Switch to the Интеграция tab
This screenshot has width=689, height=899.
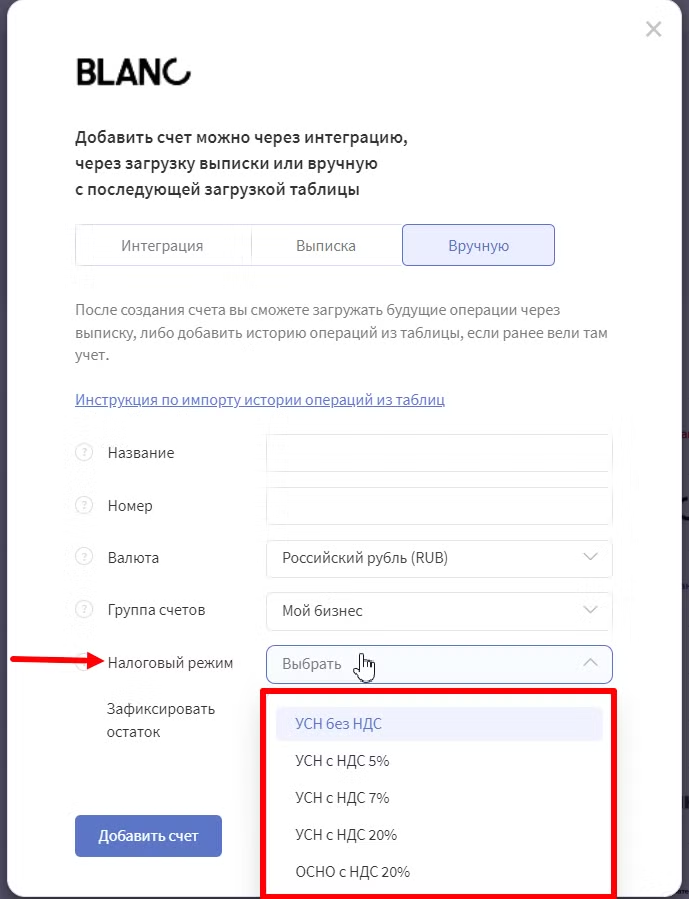(x=162, y=245)
